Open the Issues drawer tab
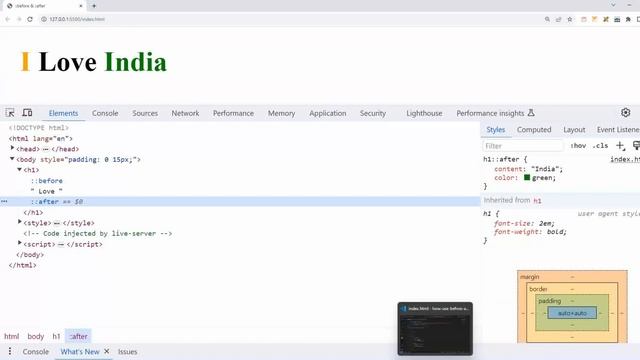Screen dimensions: 640x360 (x=127, y=351)
